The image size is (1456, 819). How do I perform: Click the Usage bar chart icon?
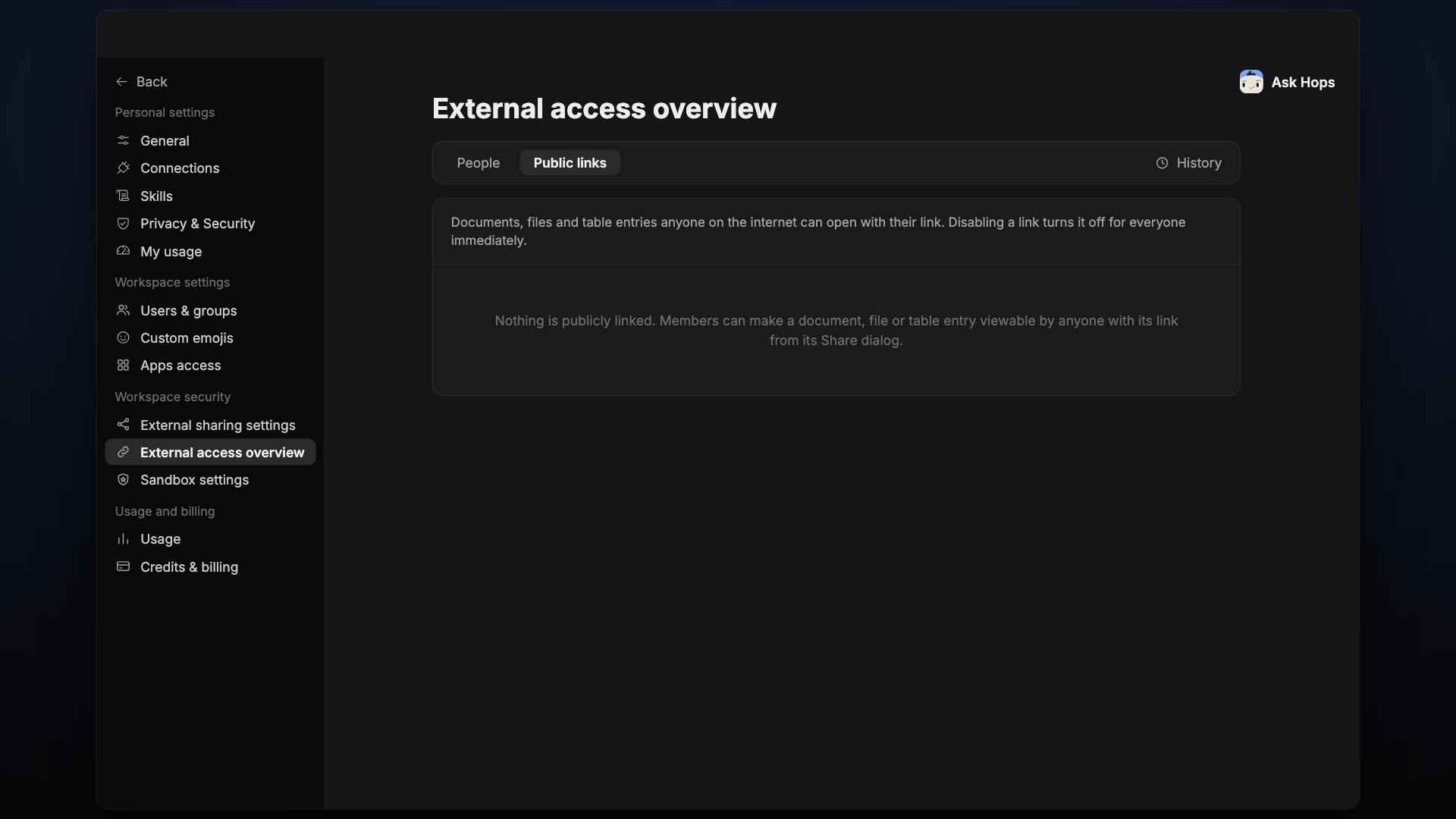point(123,538)
